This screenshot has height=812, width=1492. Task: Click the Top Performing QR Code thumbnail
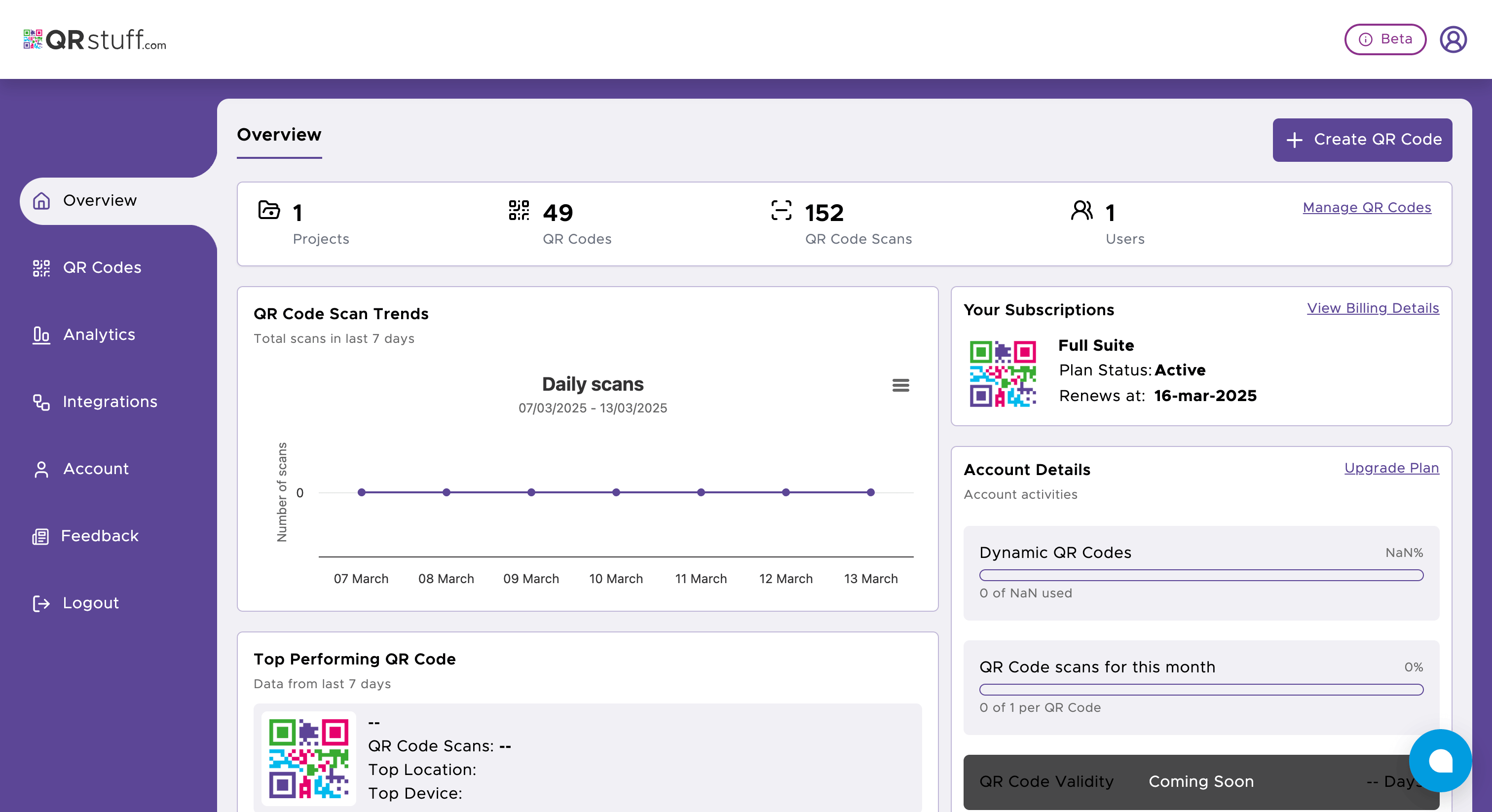pyautogui.click(x=309, y=759)
